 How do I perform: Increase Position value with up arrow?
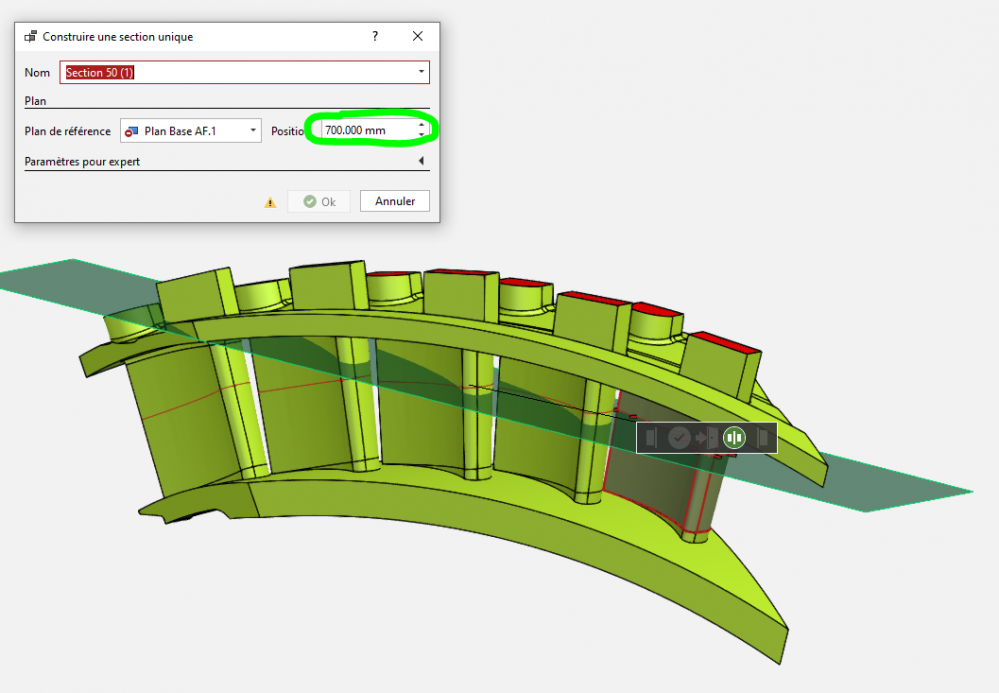(x=422, y=126)
